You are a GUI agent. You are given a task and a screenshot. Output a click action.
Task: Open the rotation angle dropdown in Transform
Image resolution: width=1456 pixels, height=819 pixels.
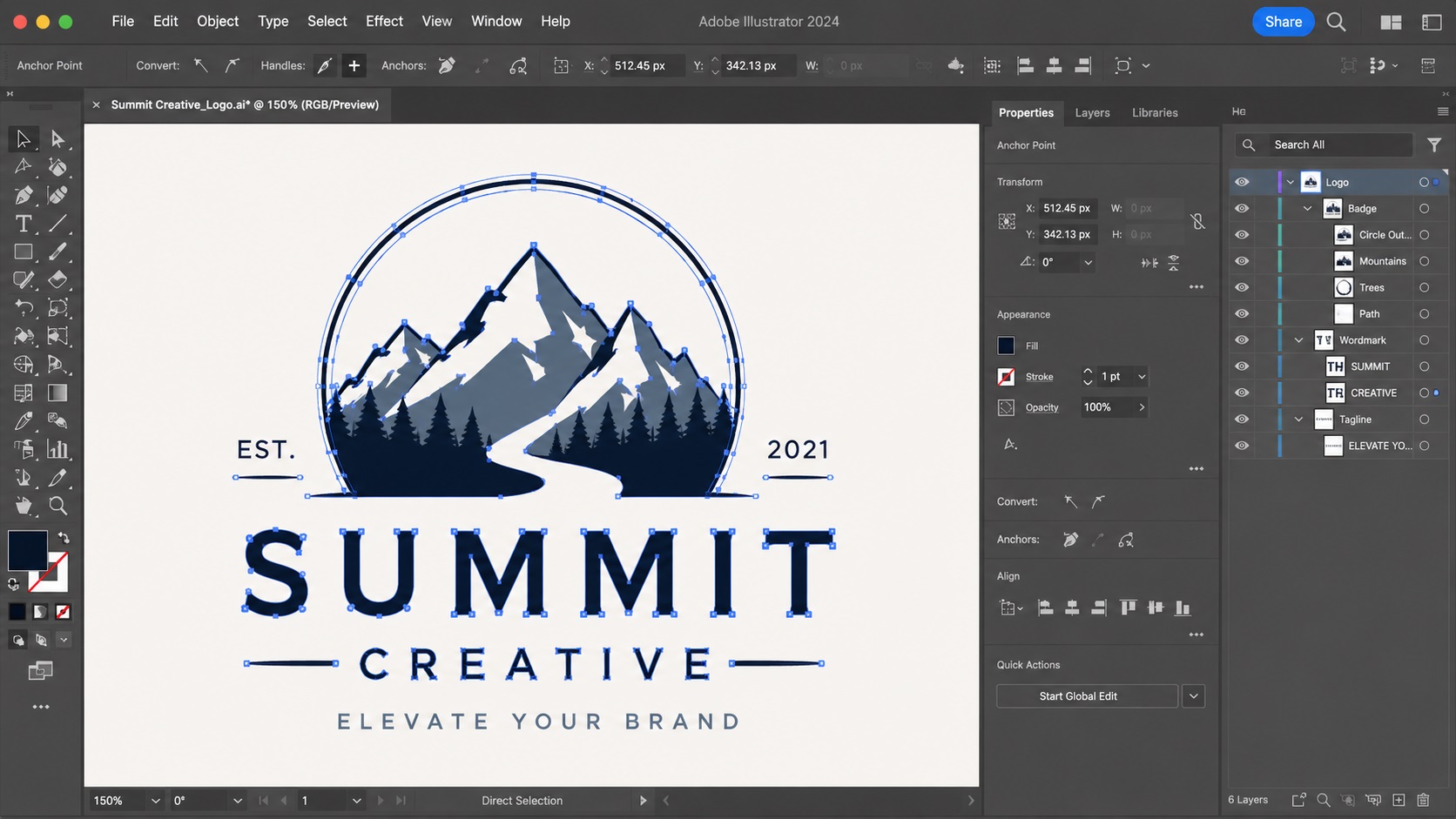[1088, 262]
